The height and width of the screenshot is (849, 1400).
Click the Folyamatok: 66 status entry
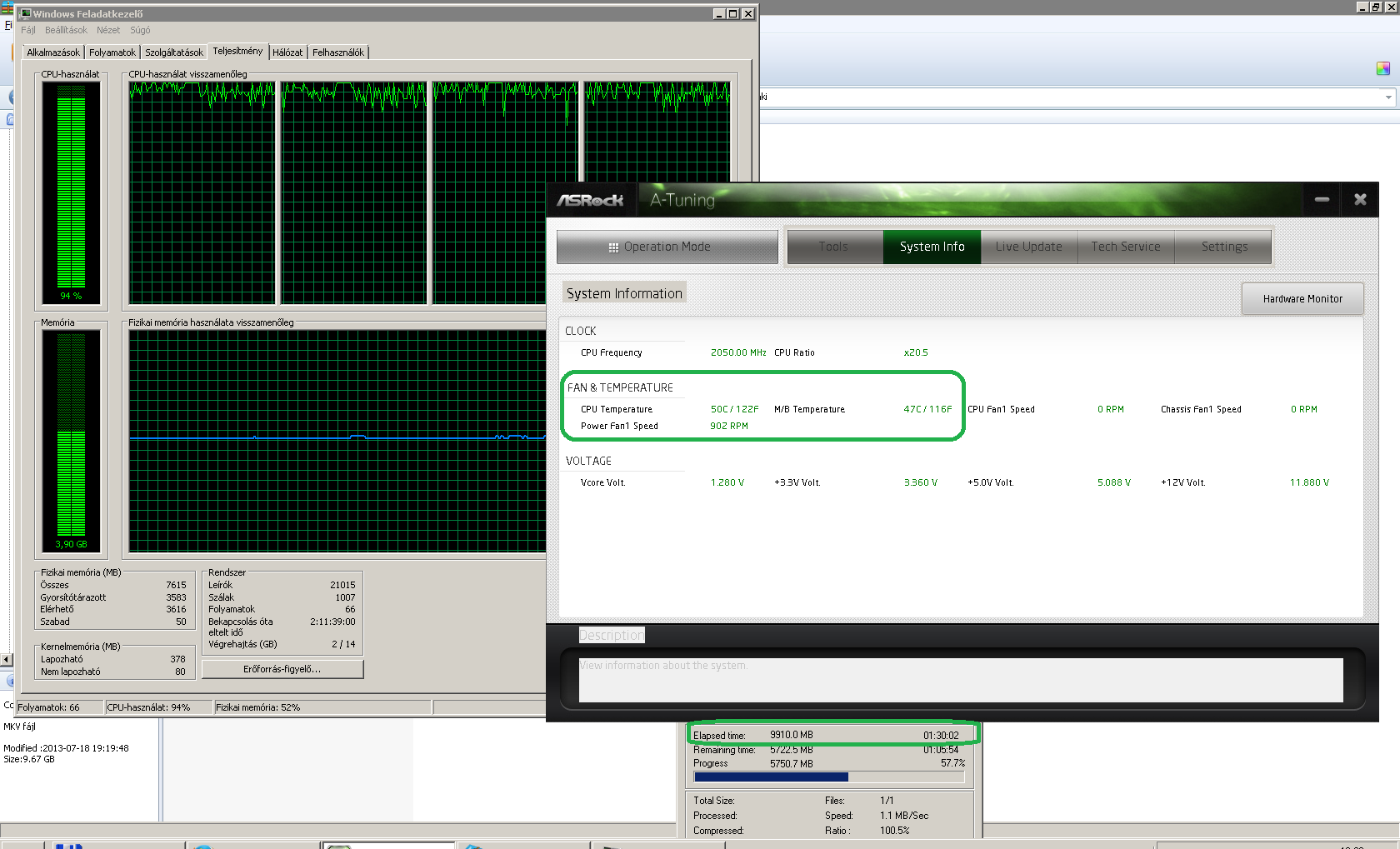[60, 707]
